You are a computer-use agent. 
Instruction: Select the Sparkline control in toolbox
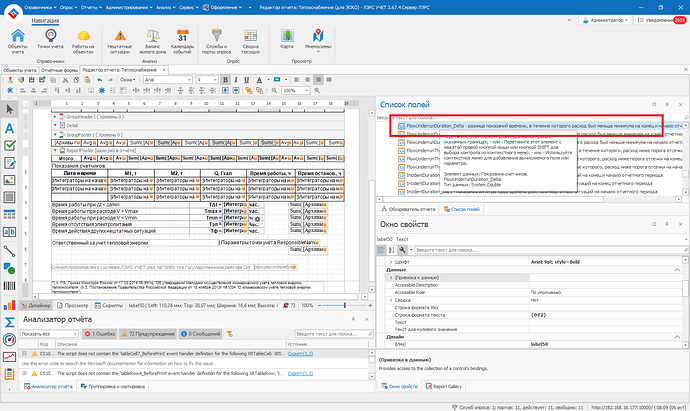point(9,356)
